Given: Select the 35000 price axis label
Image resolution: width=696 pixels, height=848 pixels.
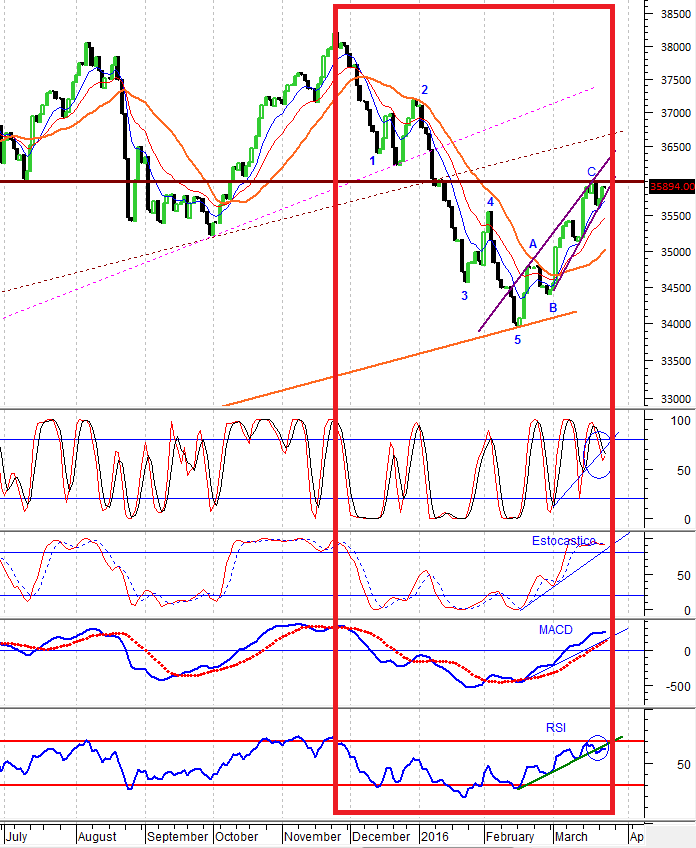Looking at the screenshot, I should [675, 252].
